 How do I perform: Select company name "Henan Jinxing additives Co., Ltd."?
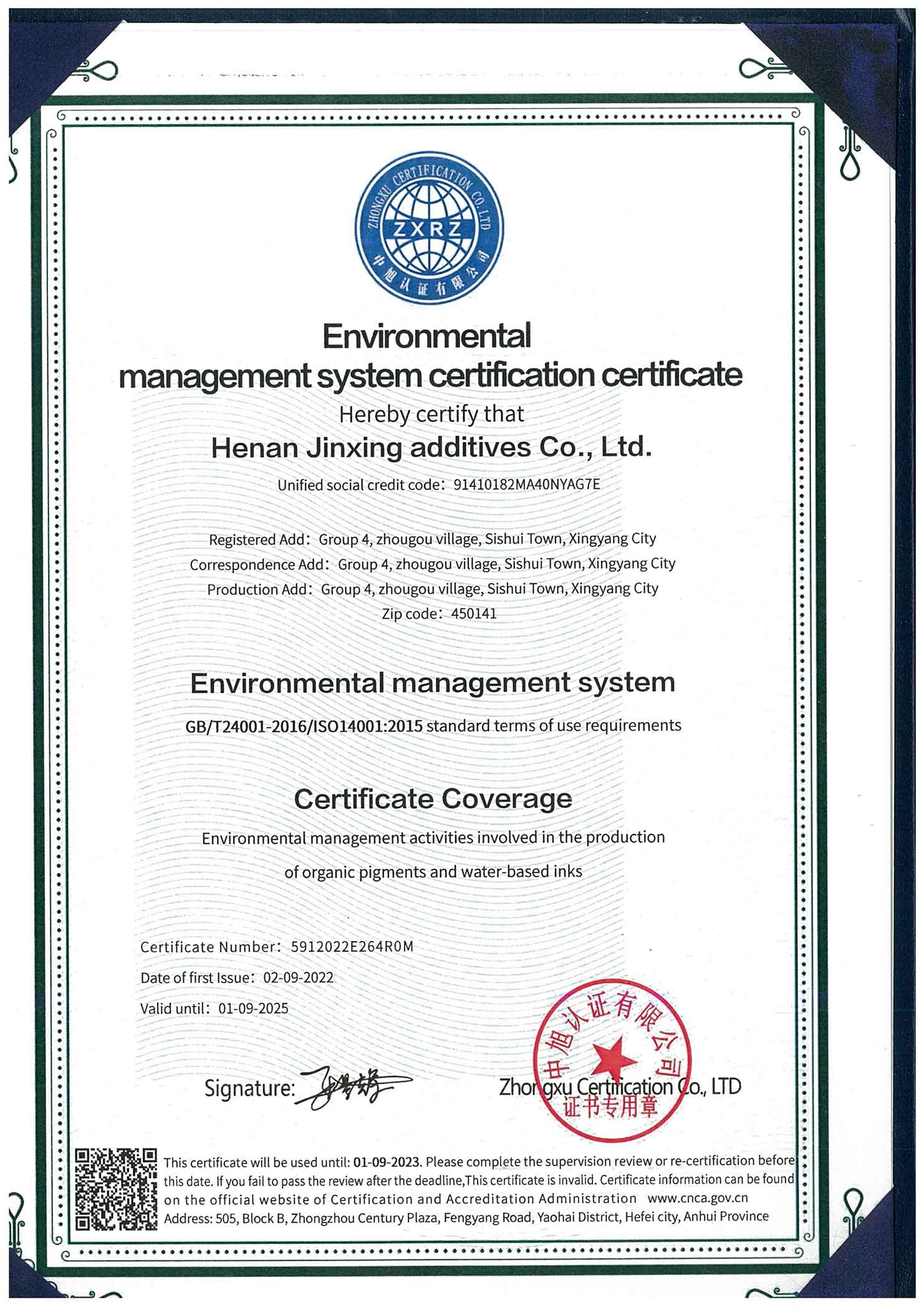431,448
